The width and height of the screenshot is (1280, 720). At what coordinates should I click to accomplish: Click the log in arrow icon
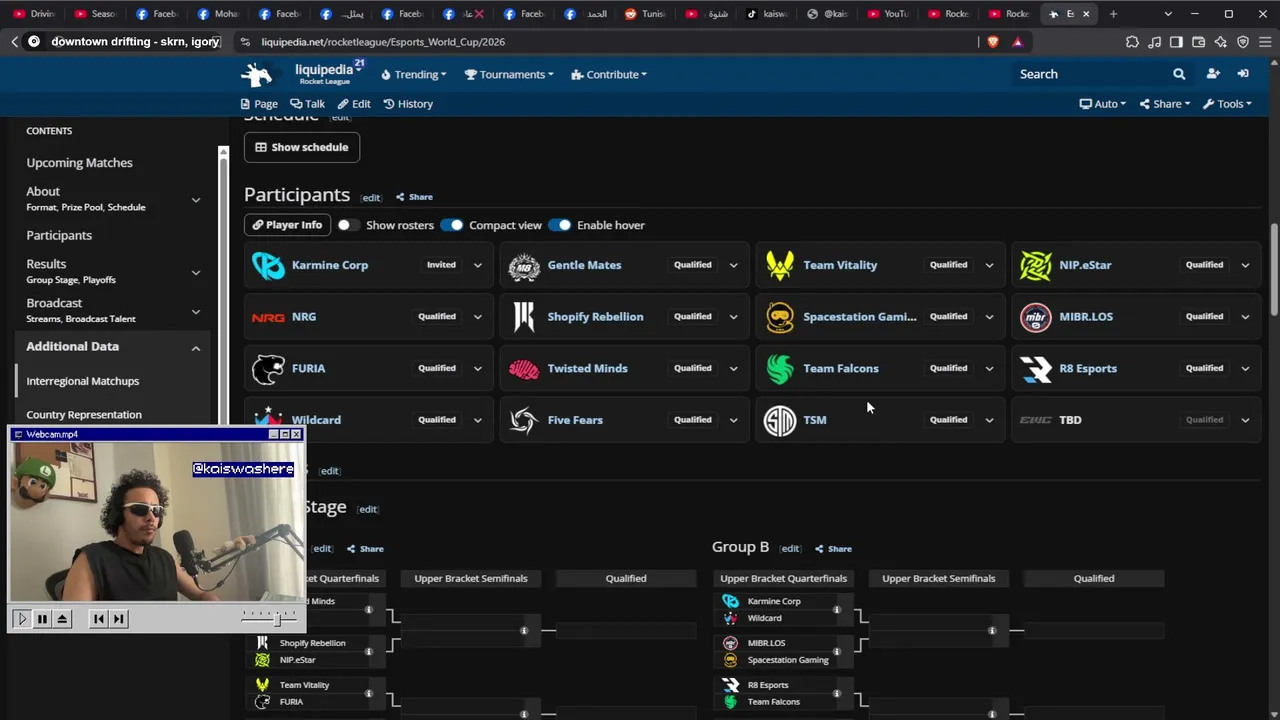click(x=1243, y=74)
